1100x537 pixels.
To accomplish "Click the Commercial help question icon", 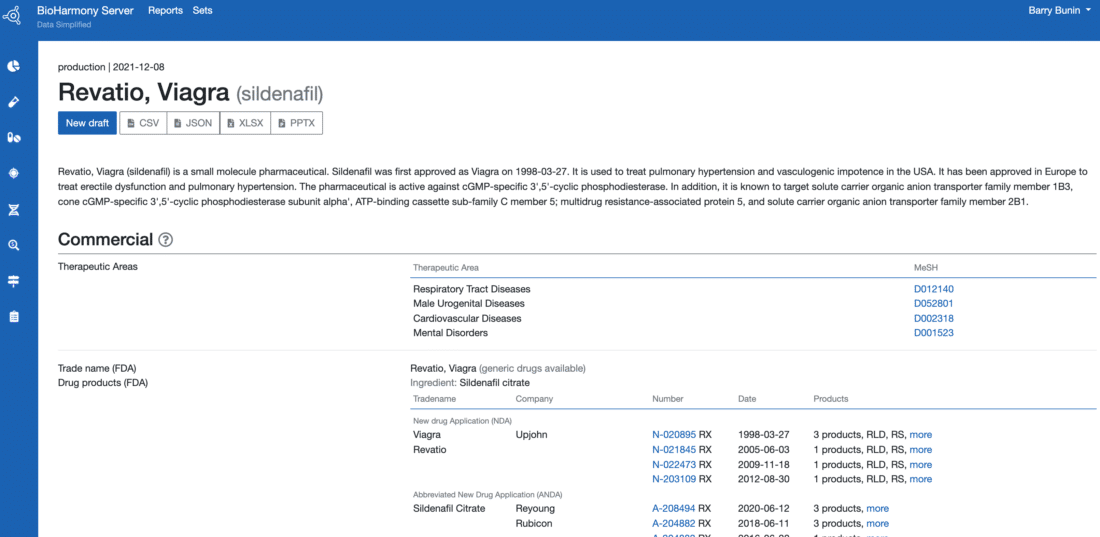I will (166, 240).
